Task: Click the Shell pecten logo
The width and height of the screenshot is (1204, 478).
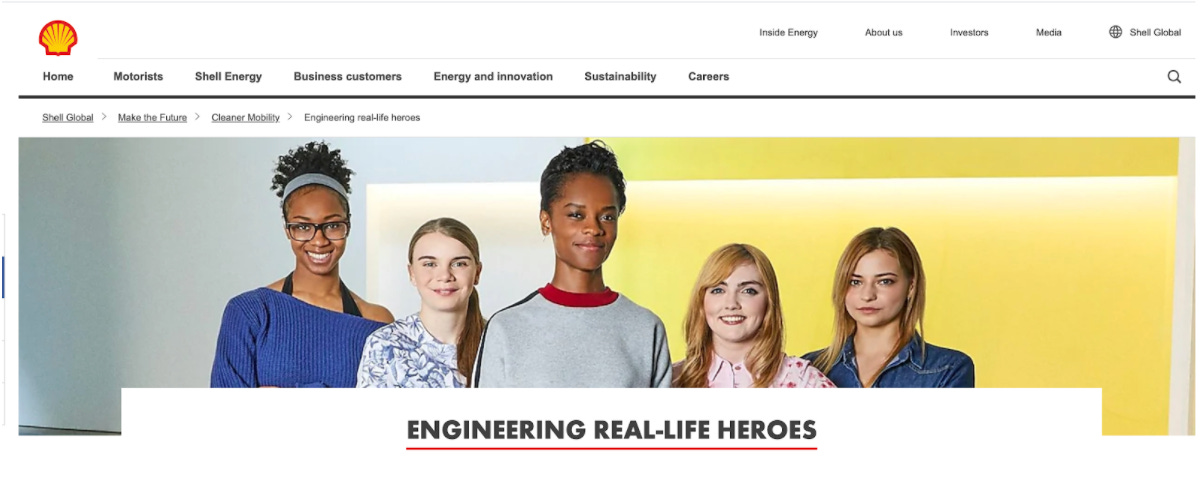Action: pyautogui.click(x=58, y=38)
